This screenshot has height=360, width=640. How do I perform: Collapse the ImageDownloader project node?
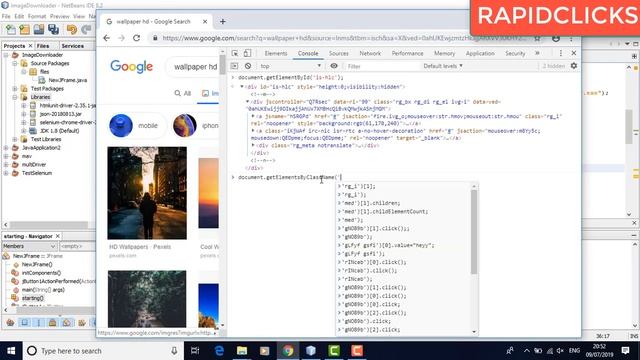coord(6,55)
